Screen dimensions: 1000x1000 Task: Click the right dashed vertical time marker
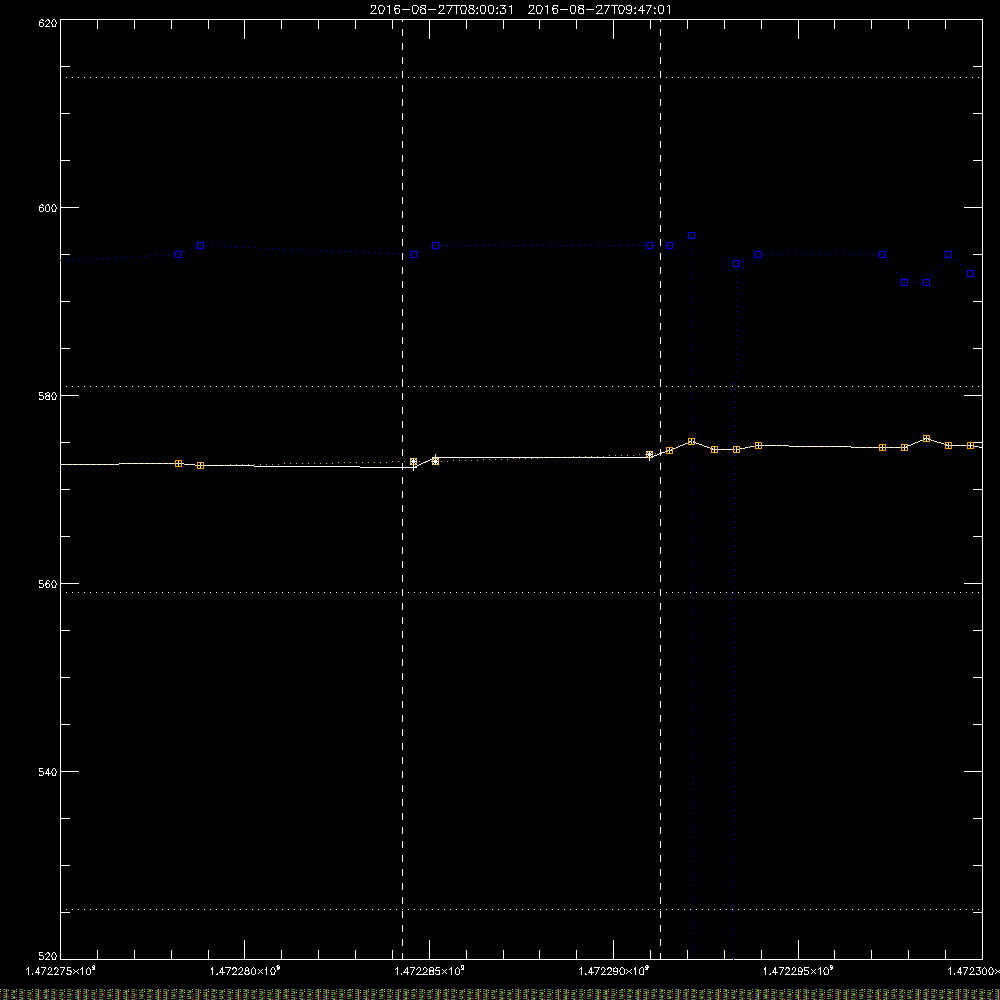660,488
